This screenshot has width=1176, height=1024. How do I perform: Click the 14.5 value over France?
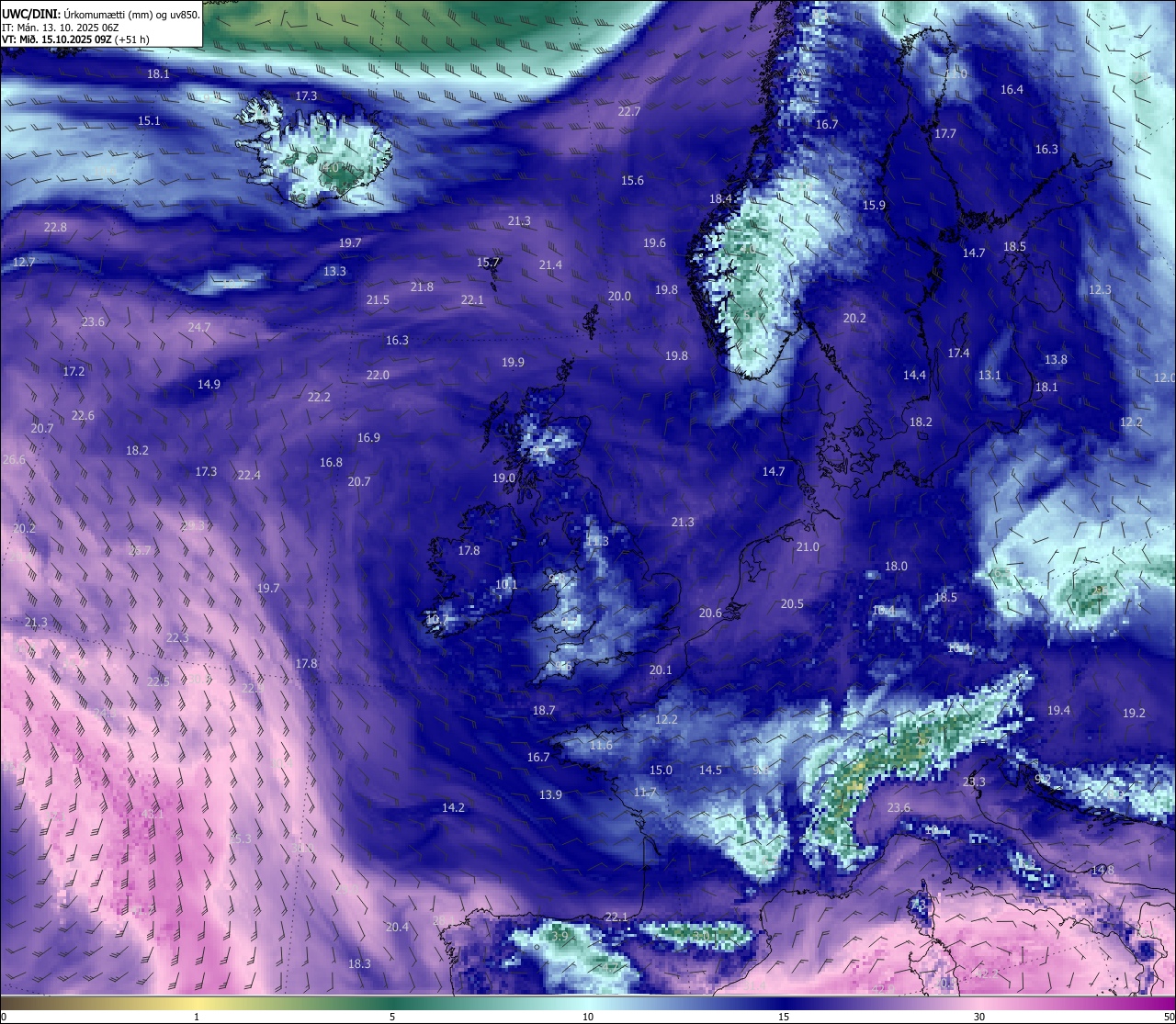(710, 771)
